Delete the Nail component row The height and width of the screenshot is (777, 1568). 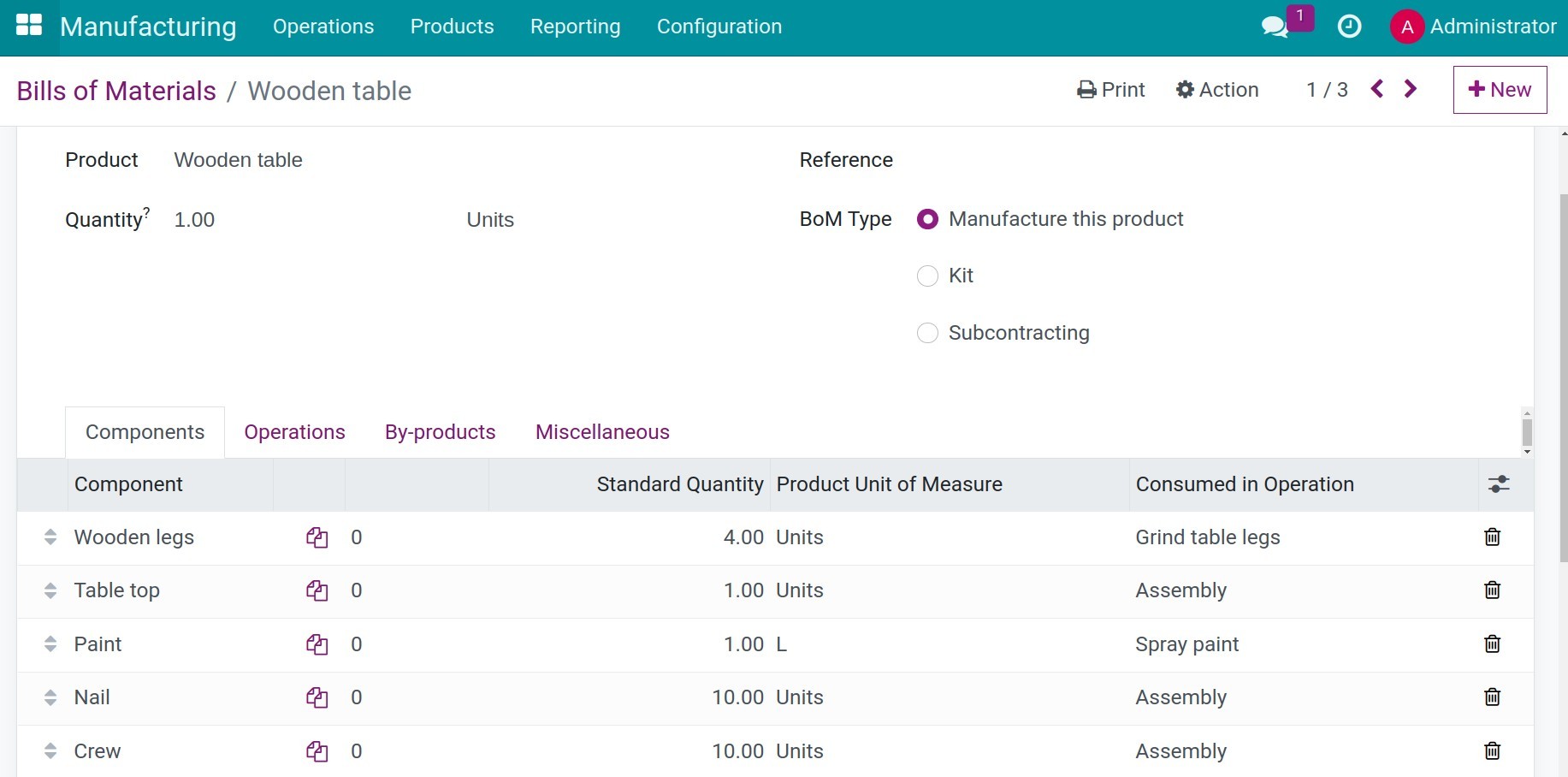1492,697
